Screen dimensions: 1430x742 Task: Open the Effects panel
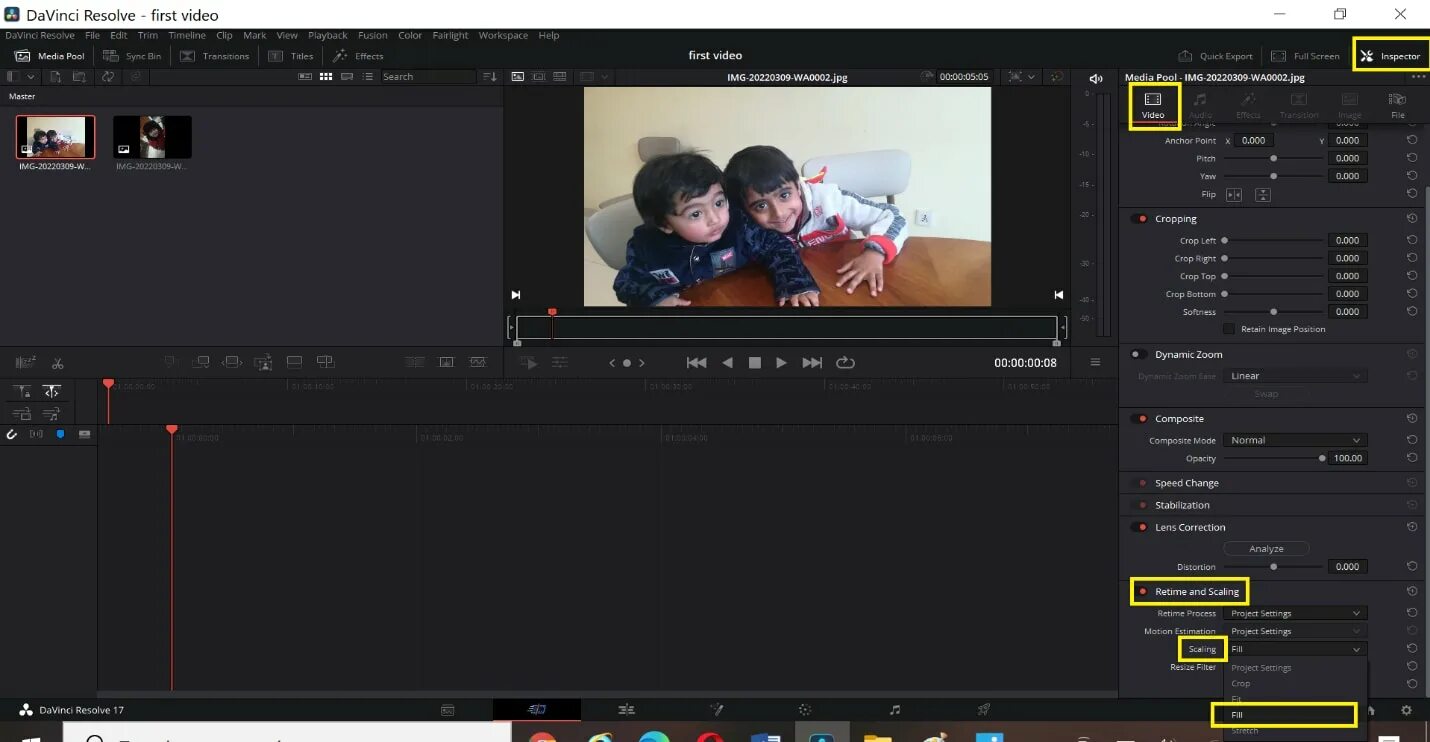point(358,56)
